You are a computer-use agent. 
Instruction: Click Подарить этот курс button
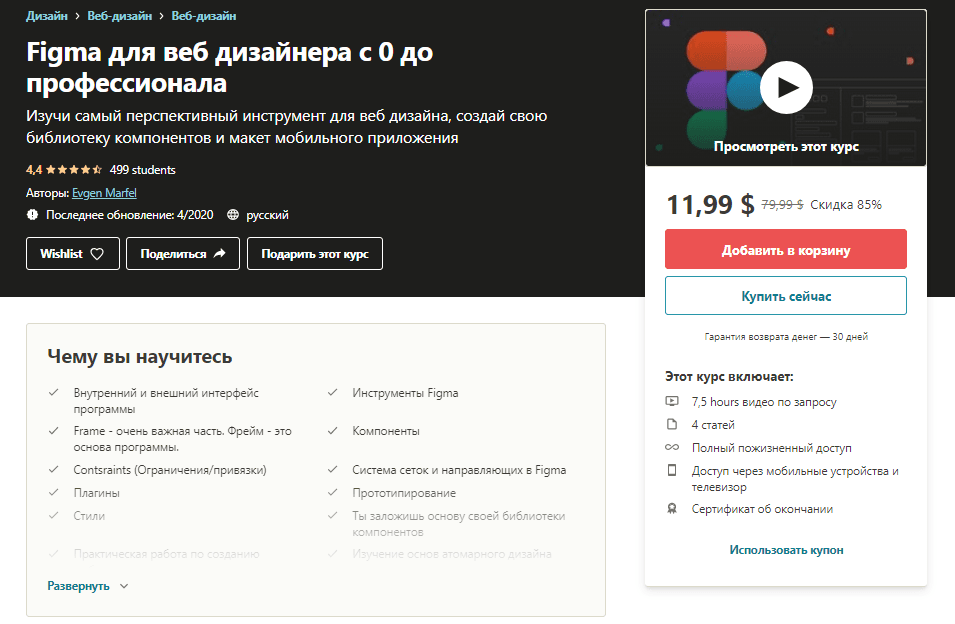[315, 253]
